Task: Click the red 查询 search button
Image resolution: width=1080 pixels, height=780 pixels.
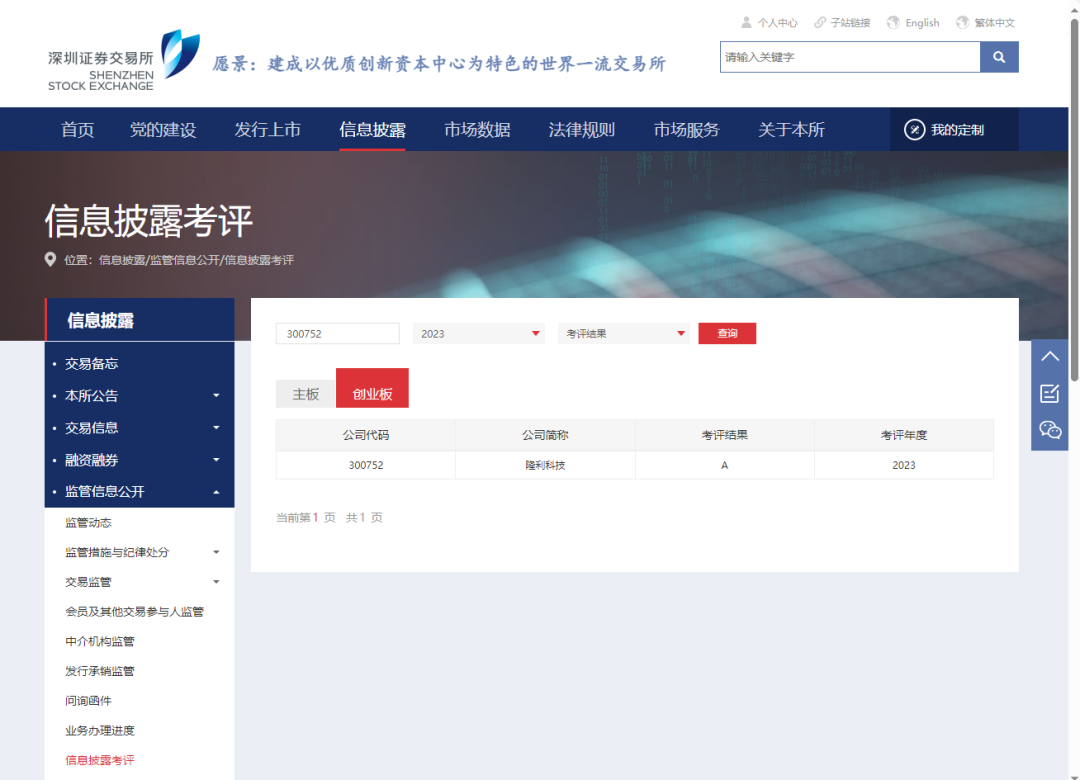Action: [x=727, y=333]
